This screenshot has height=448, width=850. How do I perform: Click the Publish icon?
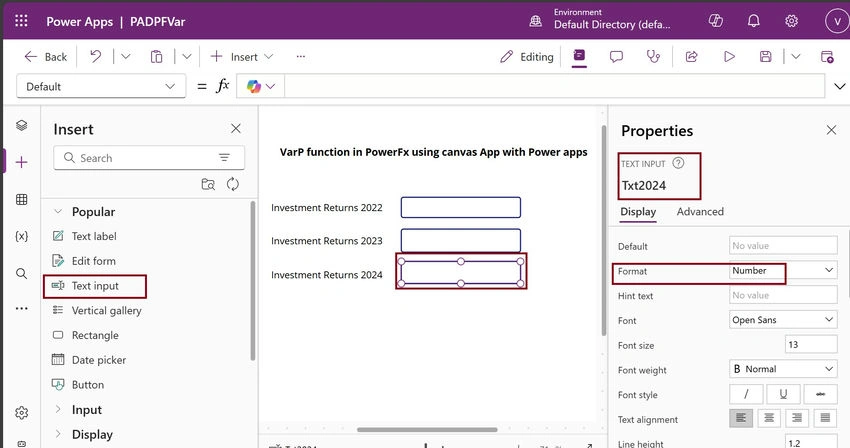tap(827, 56)
